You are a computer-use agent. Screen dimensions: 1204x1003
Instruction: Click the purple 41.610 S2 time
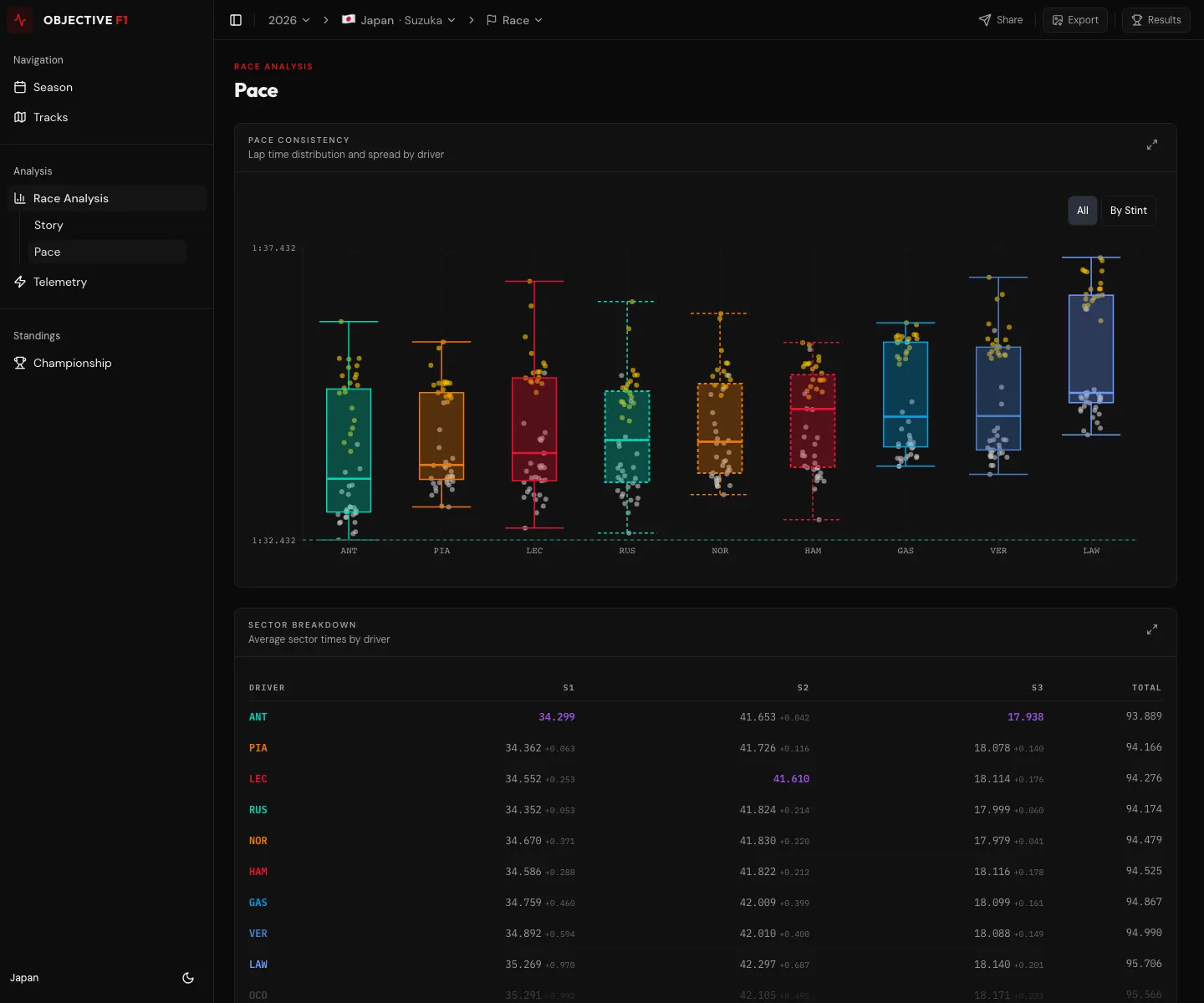coord(791,779)
